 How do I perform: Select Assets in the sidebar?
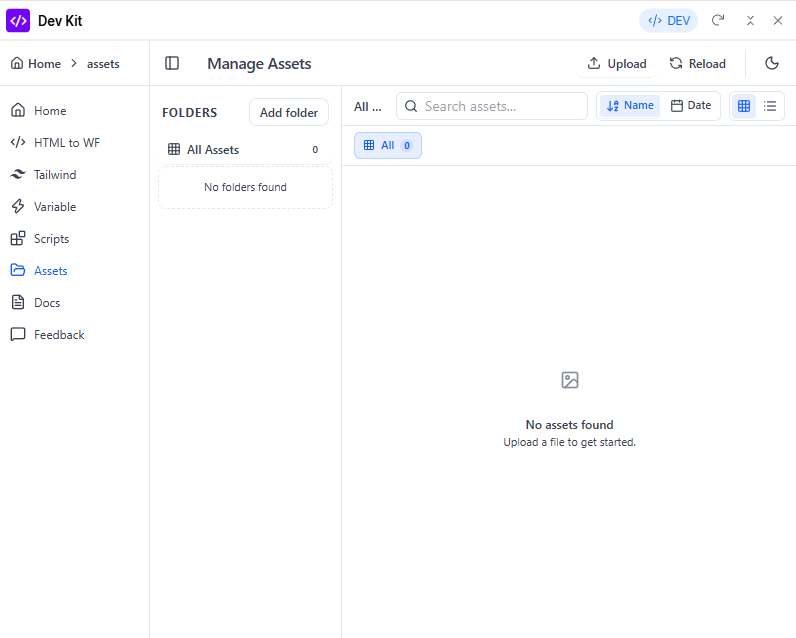[39, 271]
